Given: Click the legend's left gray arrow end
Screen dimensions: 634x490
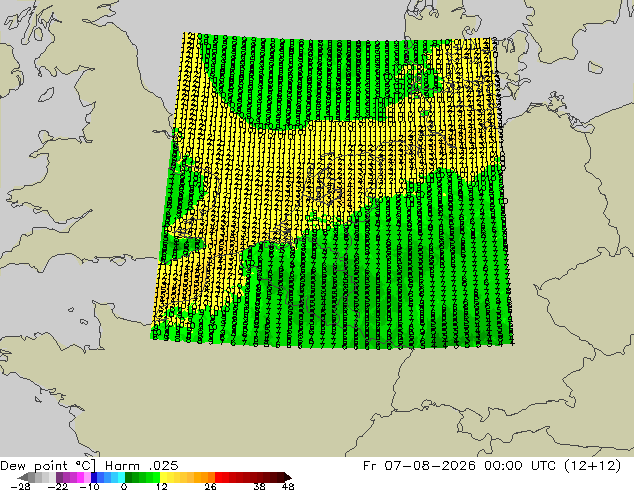Looking at the screenshot, I should (23, 477).
